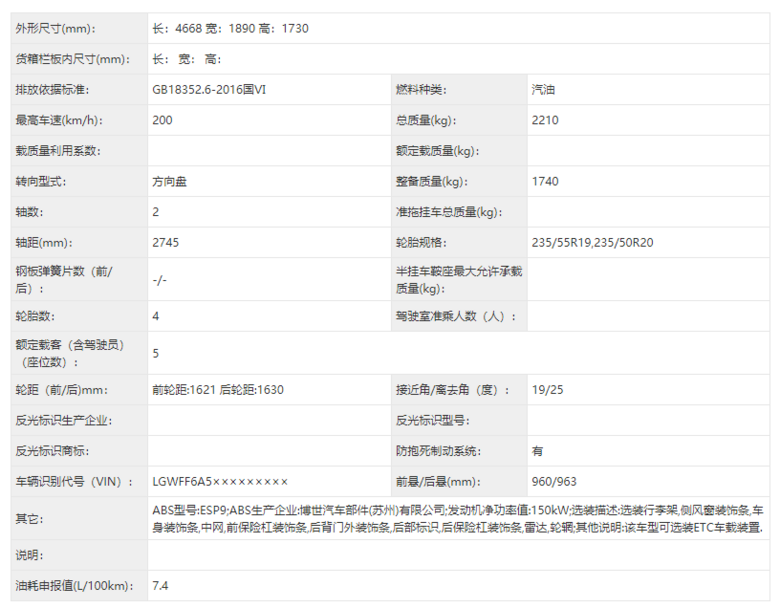
Task: Click the 半挂车鞍座最大允许承载质量 label
Action: (459, 280)
